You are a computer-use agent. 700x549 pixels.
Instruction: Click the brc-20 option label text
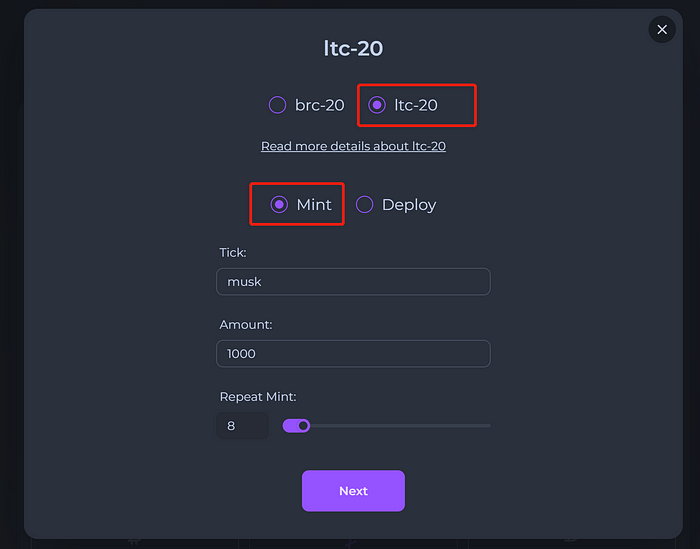320,105
